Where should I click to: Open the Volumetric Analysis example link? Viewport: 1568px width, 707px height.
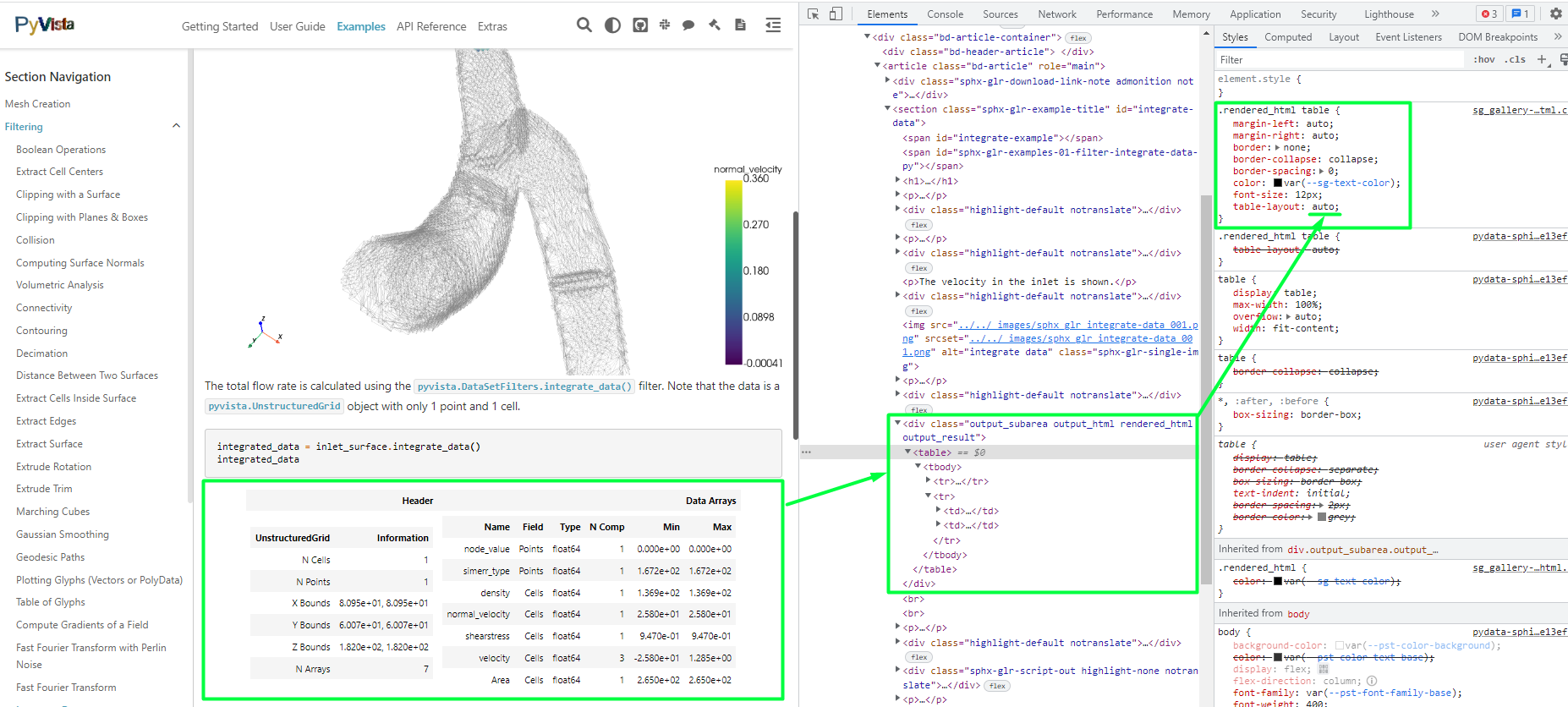60,285
